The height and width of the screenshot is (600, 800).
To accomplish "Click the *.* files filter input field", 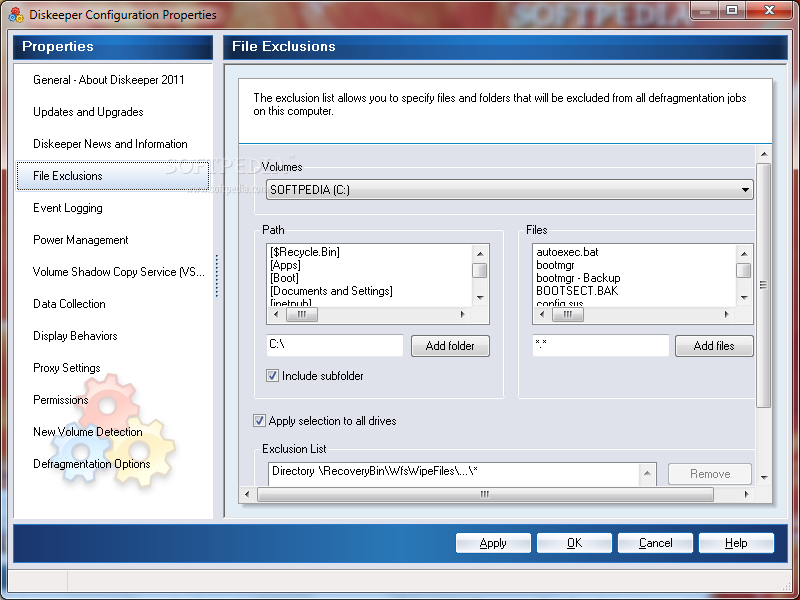I will (x=601, y=345).
